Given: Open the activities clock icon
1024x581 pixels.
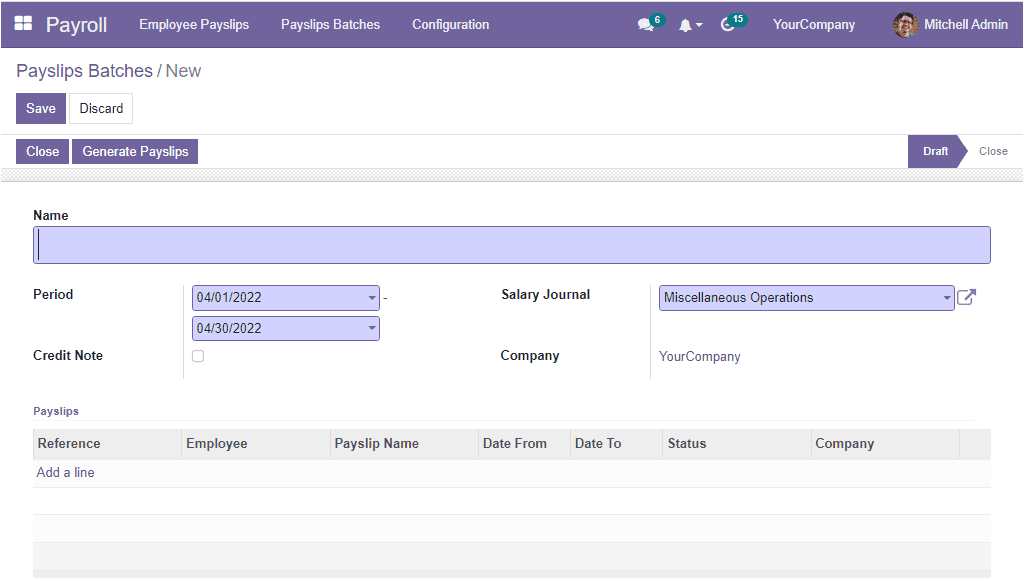Looking at the screenshot, I should tap(728, 25).
